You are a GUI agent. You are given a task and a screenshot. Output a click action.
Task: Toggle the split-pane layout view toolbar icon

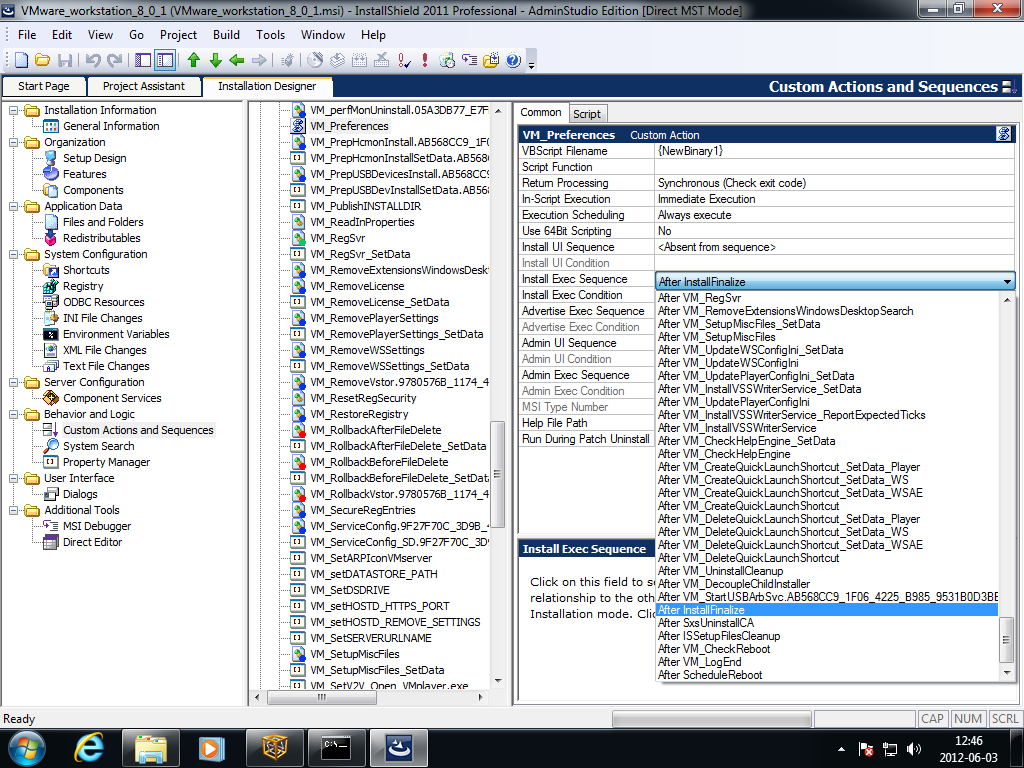point(165,60)
